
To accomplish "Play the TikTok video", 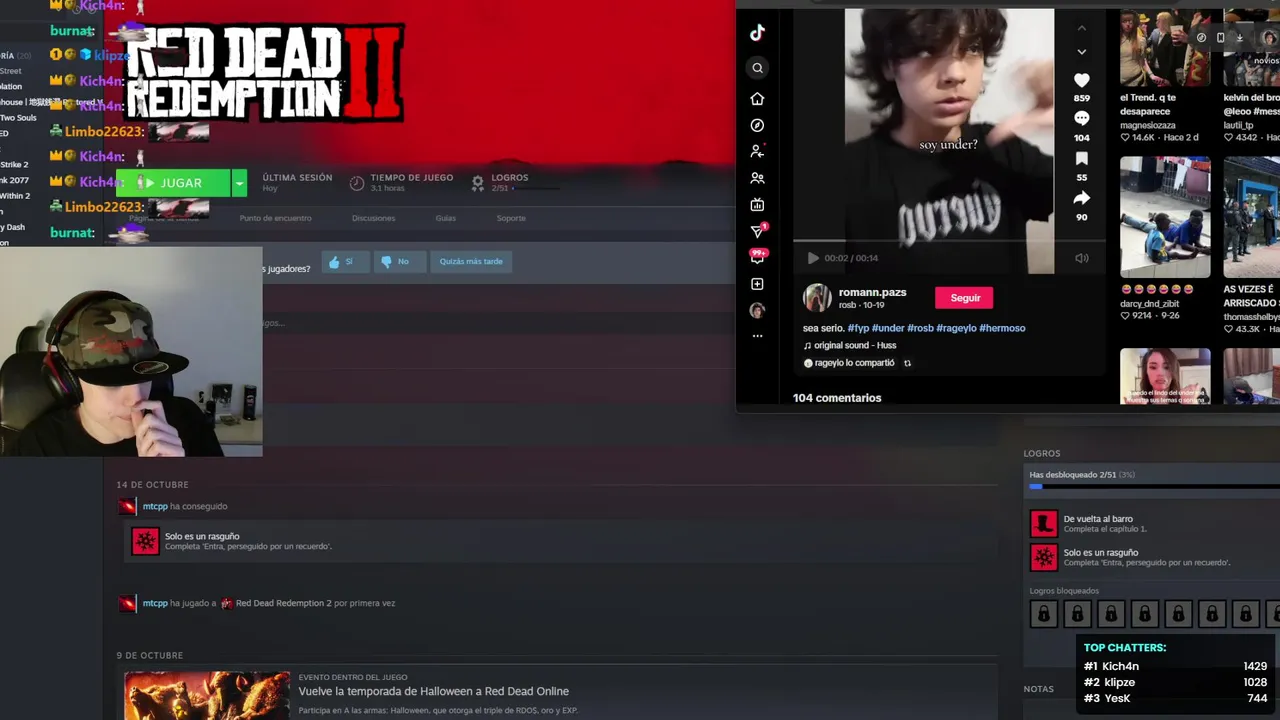I will pos(813,258).
